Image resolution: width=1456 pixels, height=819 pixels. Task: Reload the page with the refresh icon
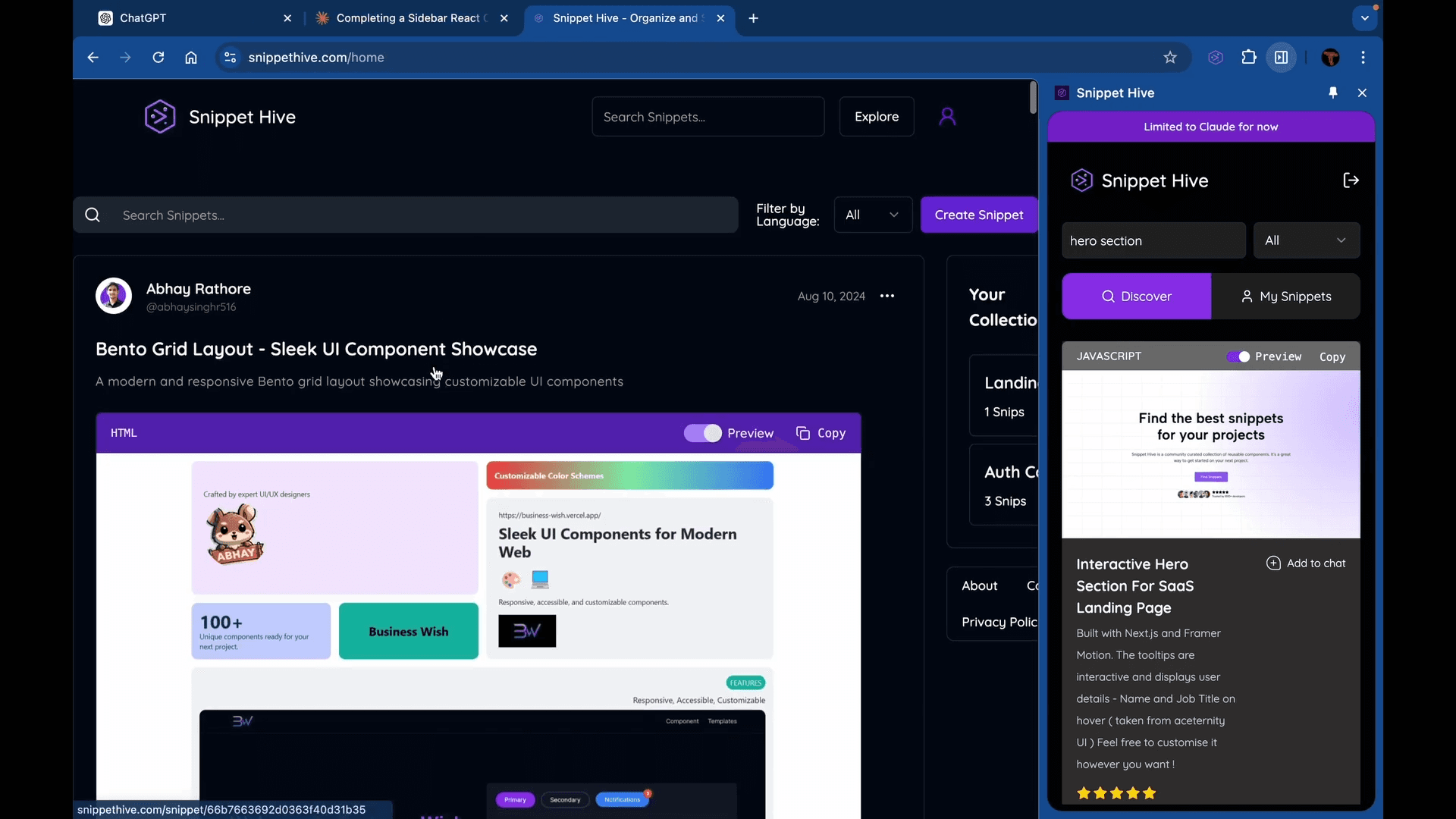(x=158, y=57)
